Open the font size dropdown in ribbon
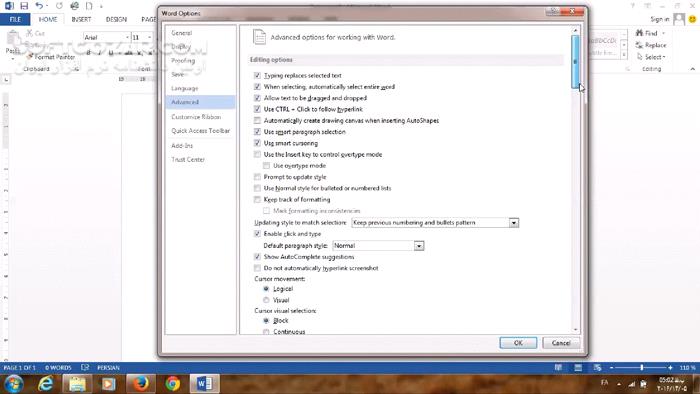Viewport: 700px width, 394px height. tap(150, 37)
